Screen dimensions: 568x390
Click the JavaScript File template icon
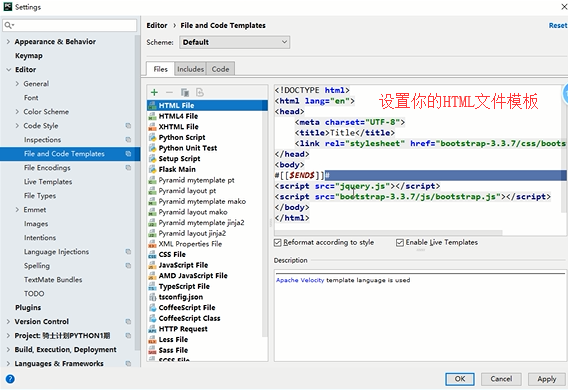click(153, 265)
